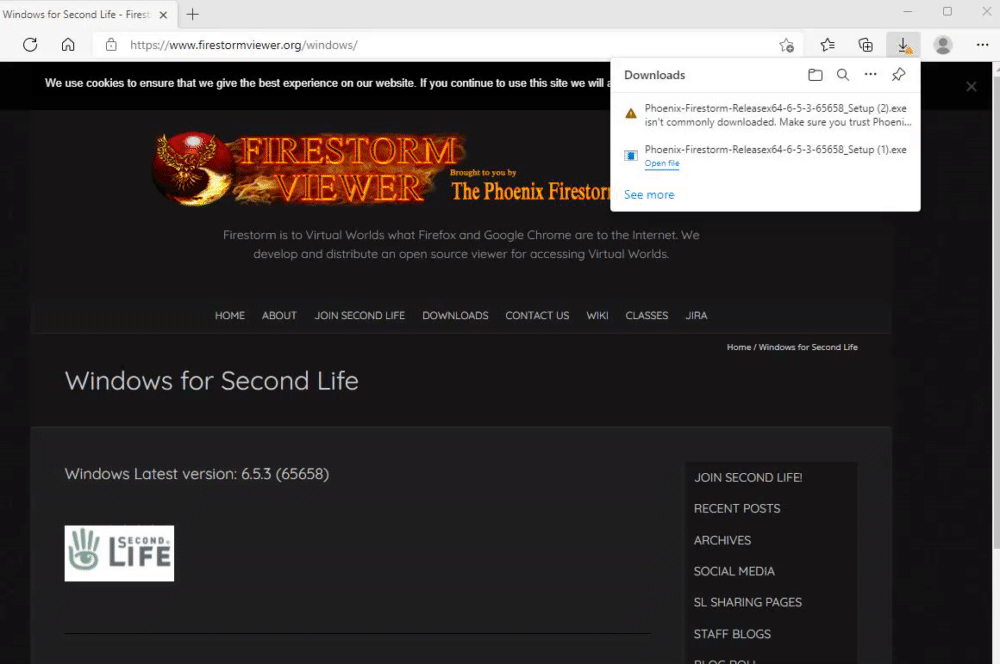Click Home breadcrumb link
Image resolution: width=1000 pixels, height=664 pixels.
click(739, 347)
